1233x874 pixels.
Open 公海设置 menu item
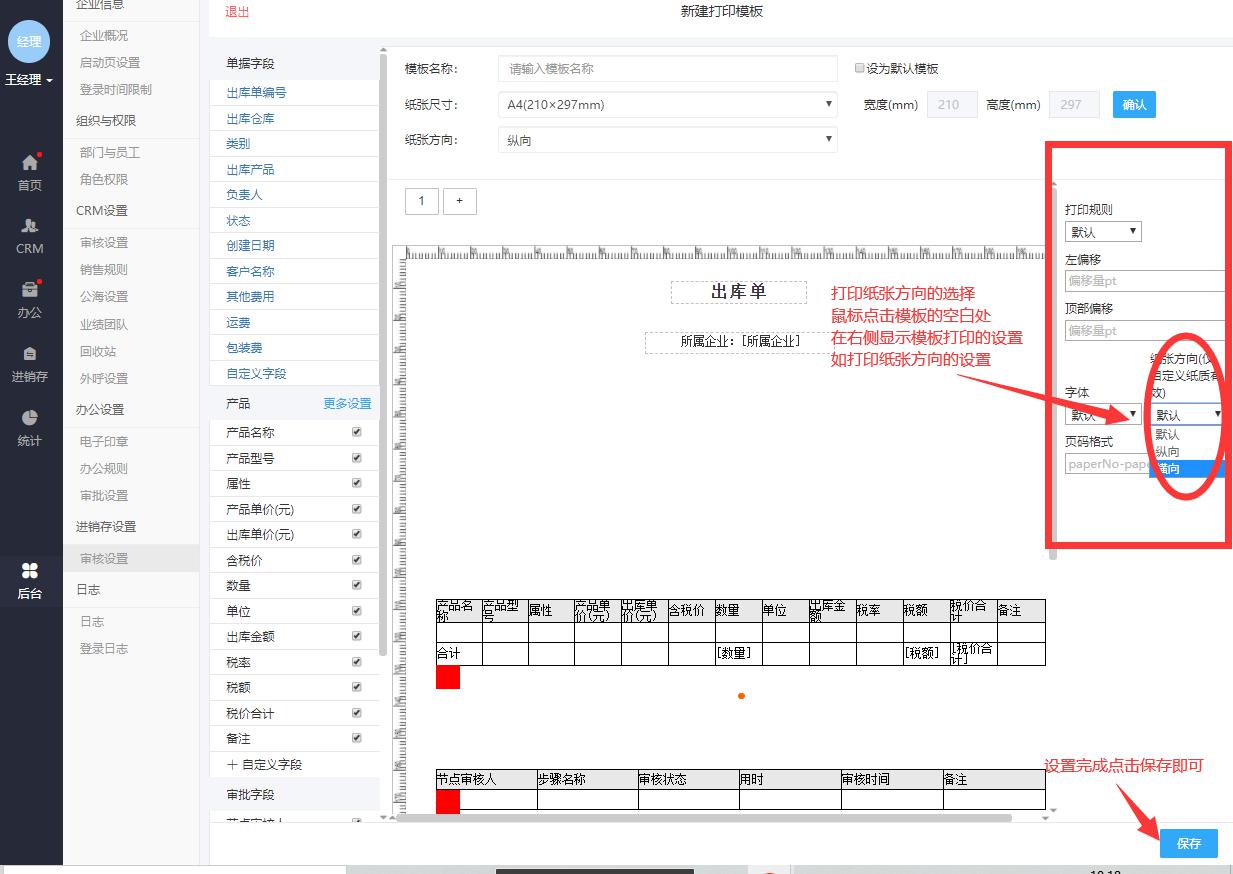coord(104,296)
